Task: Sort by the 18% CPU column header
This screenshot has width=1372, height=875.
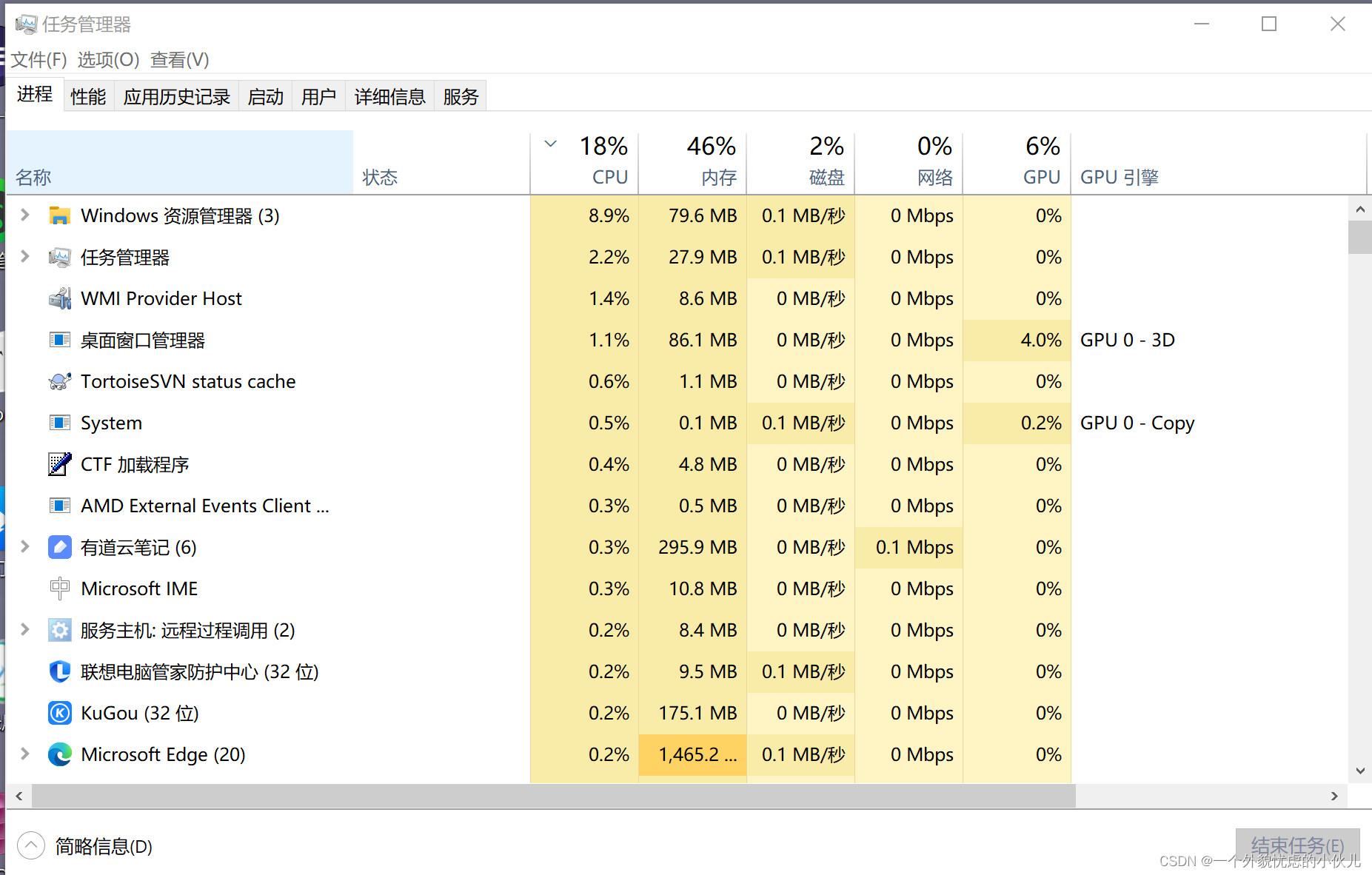Action: pyautogui.click(x=584, y=162)
